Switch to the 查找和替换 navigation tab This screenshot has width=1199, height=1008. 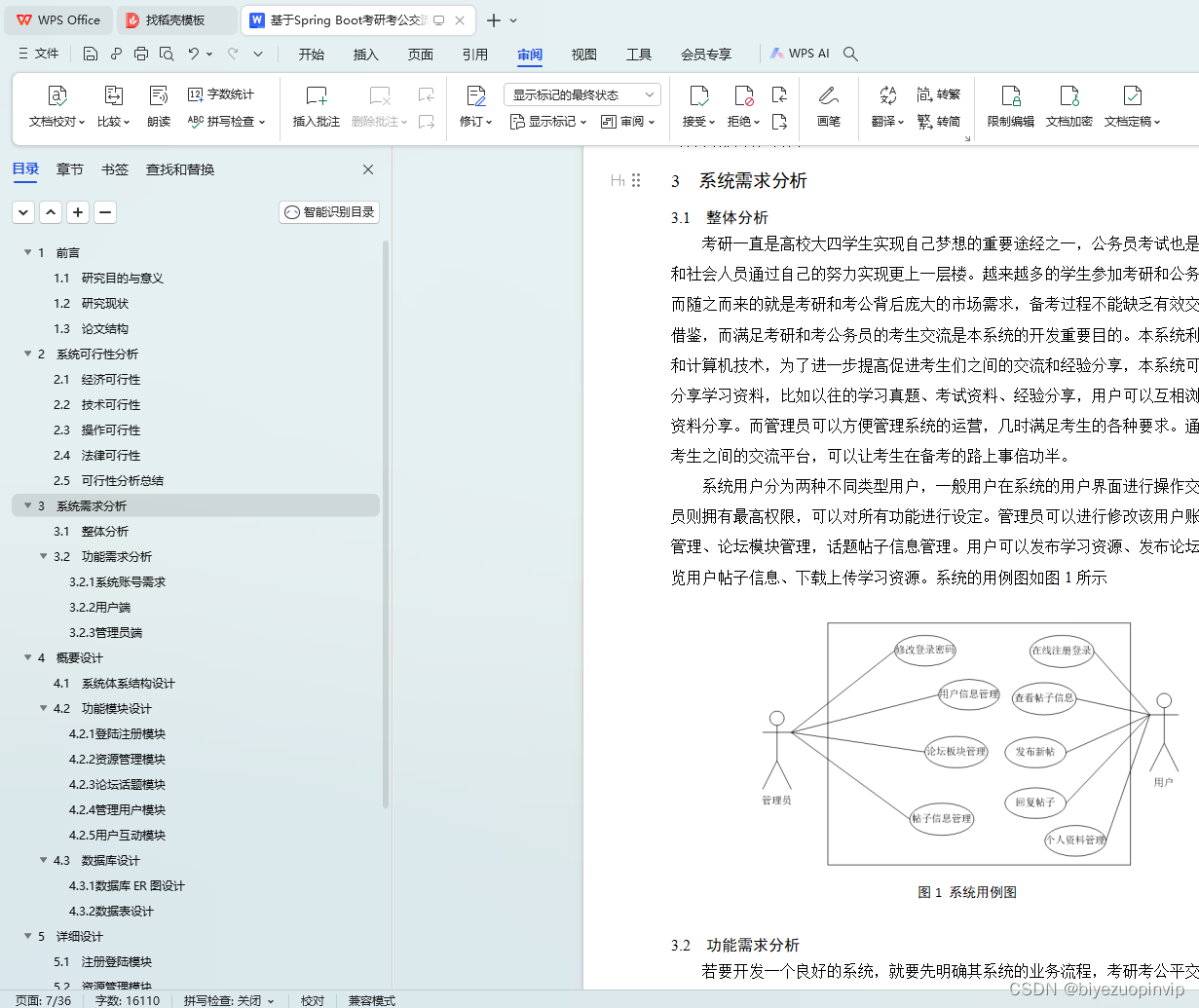click(x=180, y=169)
